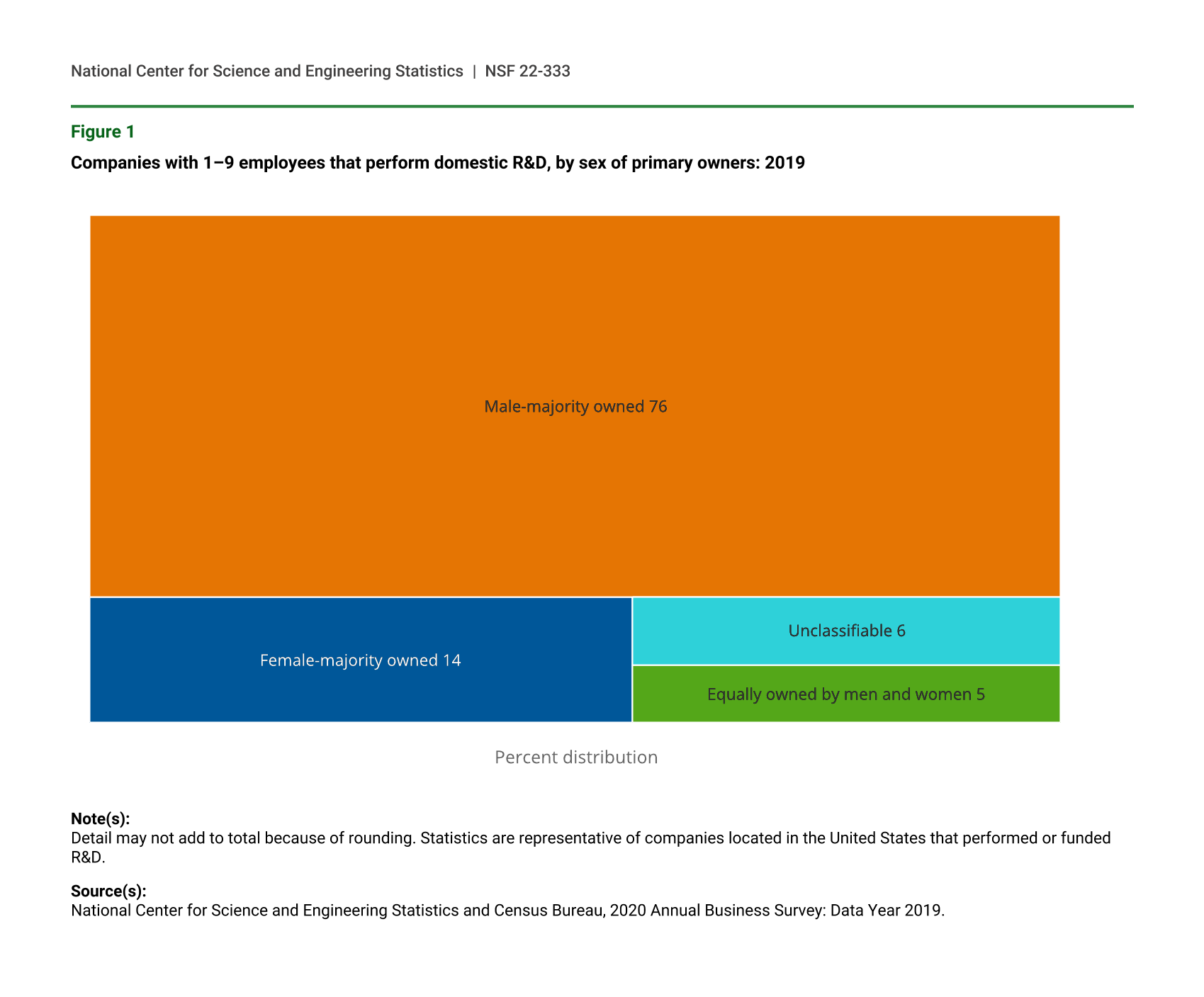Select the 'Male-majority owned 76' label text
The image size is (1204, 997).
(575, 407)
